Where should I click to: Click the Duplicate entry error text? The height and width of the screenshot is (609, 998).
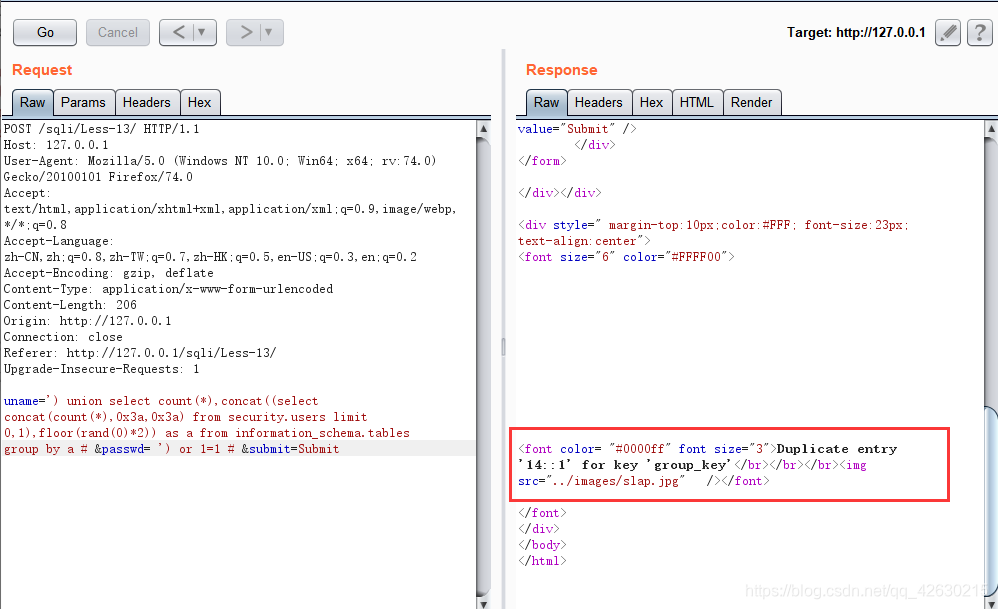(707, 457)
